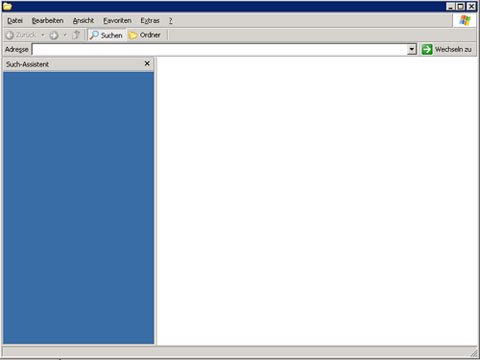Toggle the Ordner folders toolbar button
The width and height of the screenshot is (480, 360).
(145, 35)
